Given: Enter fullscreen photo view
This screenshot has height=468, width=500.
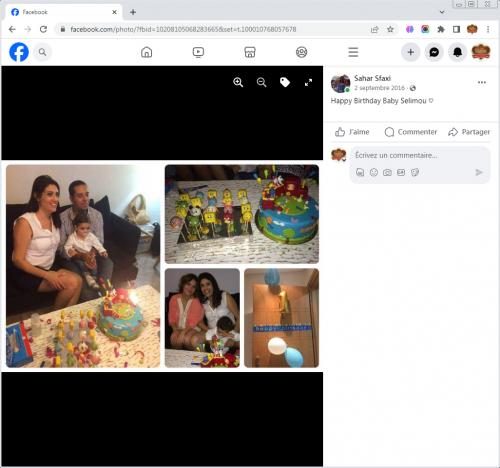Looking at the screenshot, I should click(308, 82).
